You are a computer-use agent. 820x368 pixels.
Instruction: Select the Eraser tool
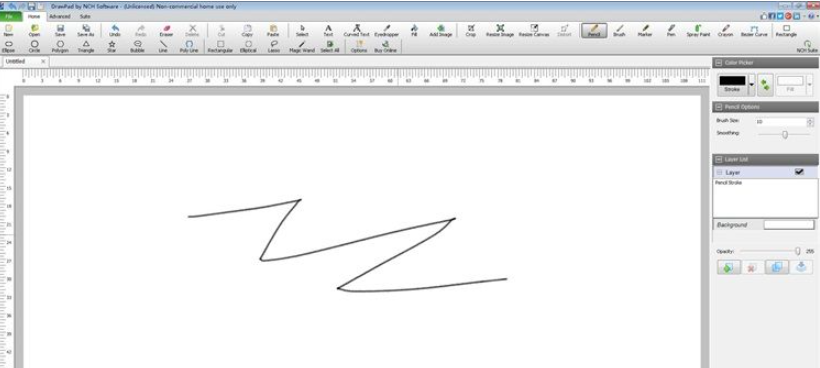(166, 30)
